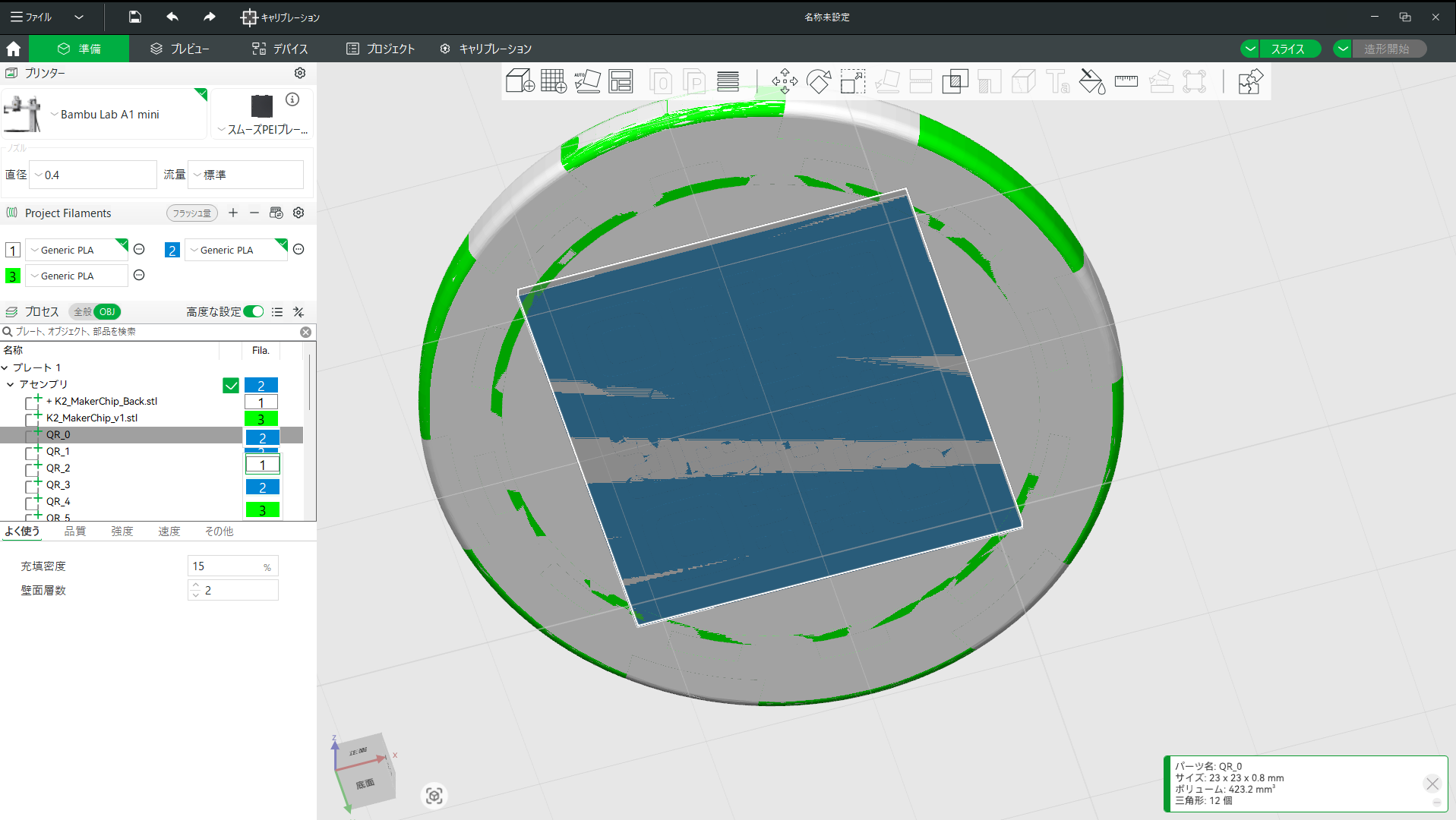Switch to the プレビュー tab
The width and height of the screenshot is (1456, 820).
(180, 49)
